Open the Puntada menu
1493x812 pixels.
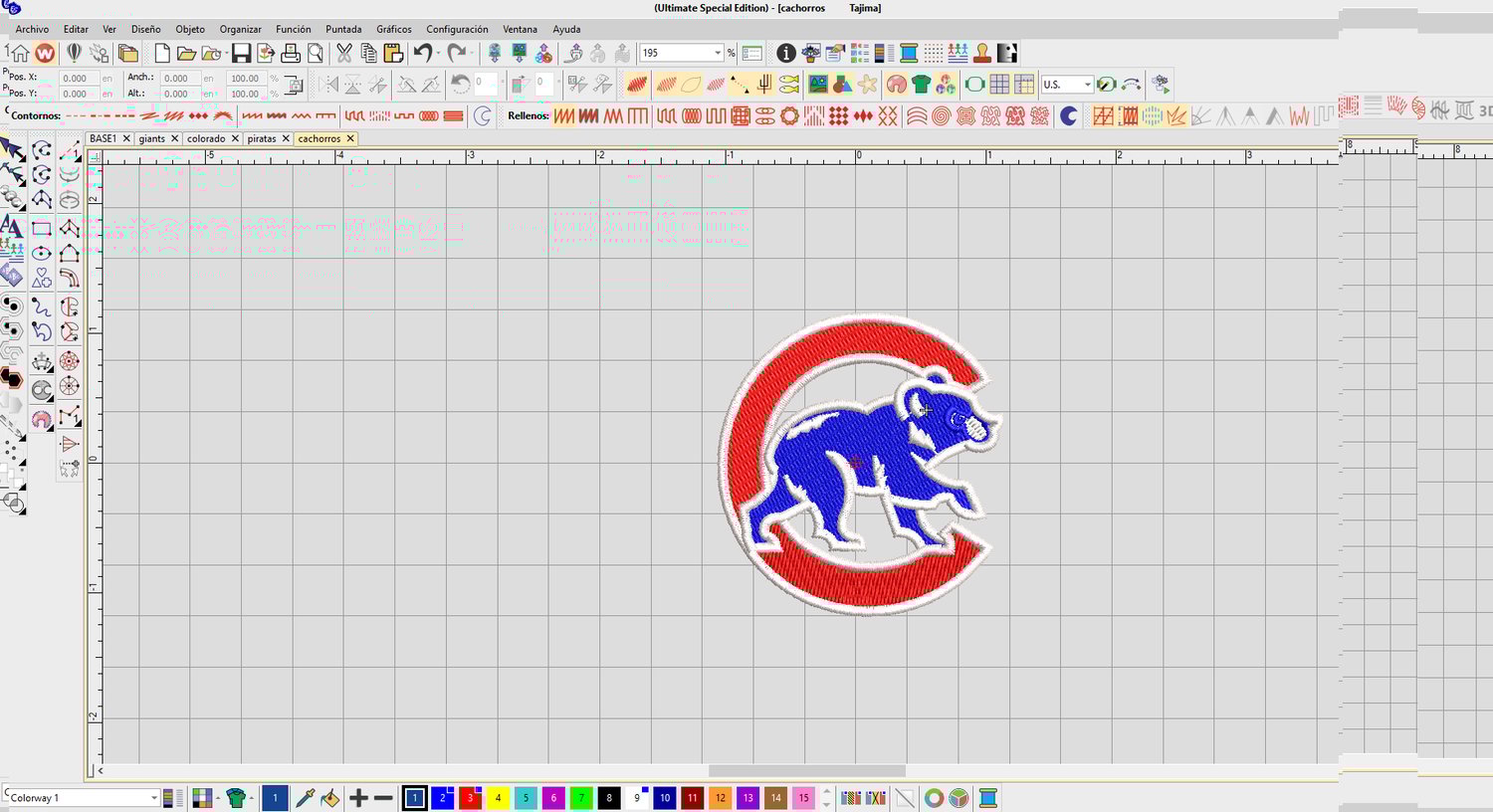(x=343, y=30)
